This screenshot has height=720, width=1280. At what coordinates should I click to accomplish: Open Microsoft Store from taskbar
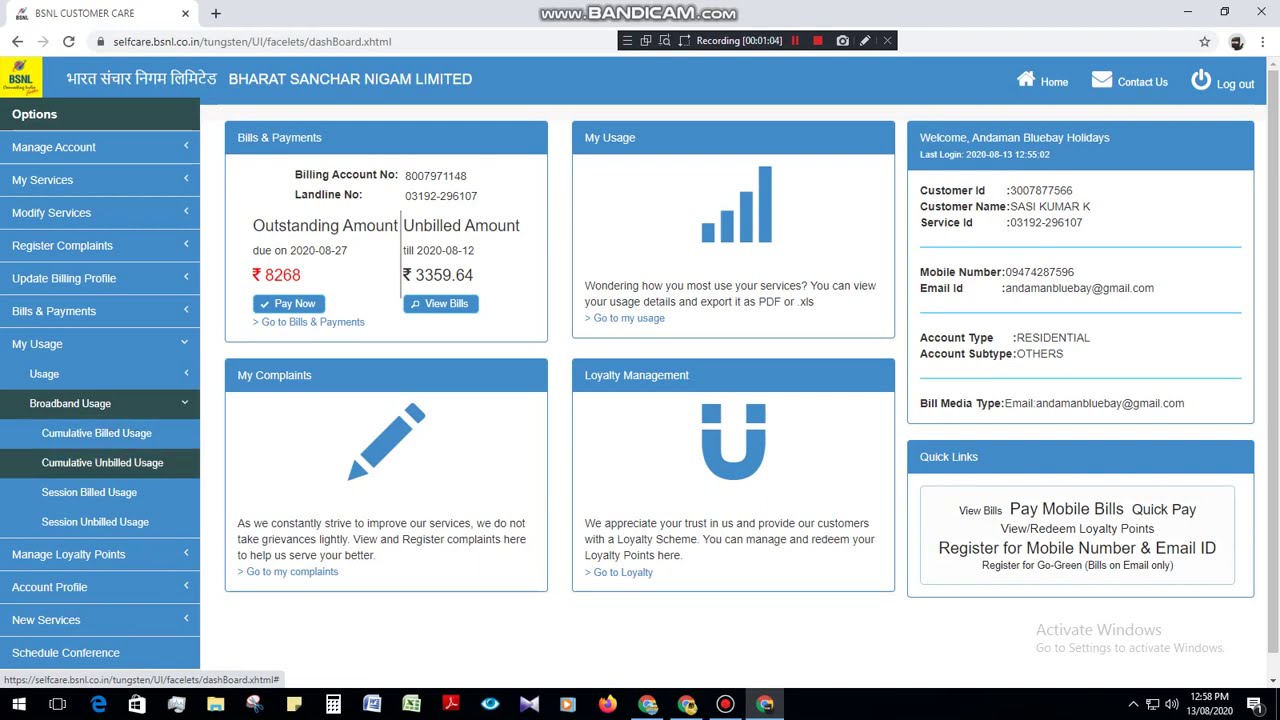(137, 704)
